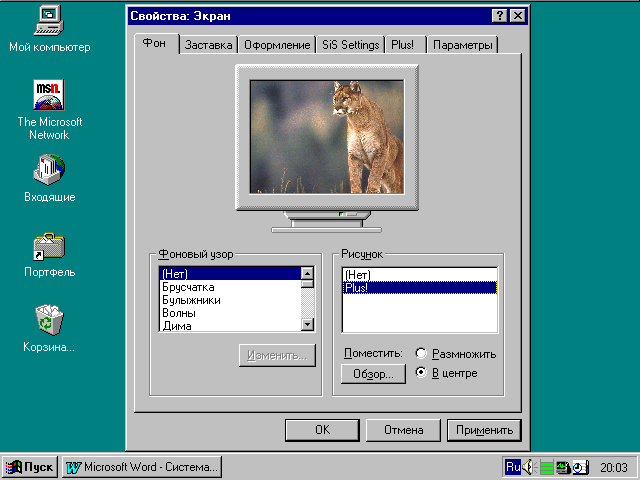640x480 pixels.
Task: Switch to the Заставка tab
Action: click(208, 44)
